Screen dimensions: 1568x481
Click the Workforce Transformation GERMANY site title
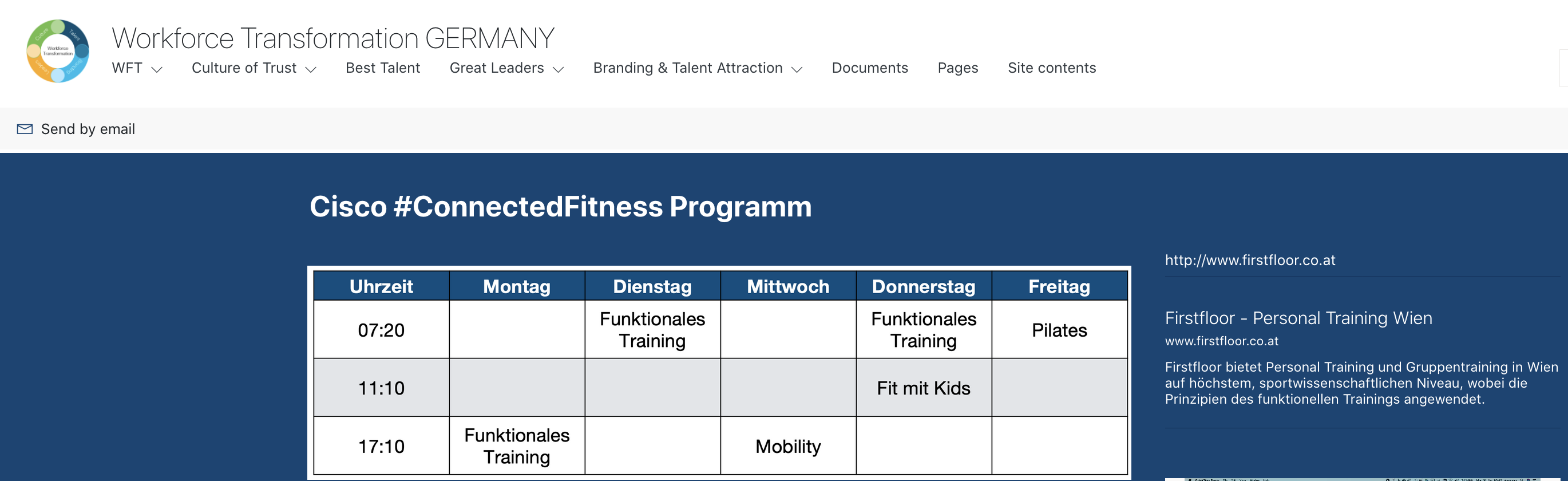(332, 38)
